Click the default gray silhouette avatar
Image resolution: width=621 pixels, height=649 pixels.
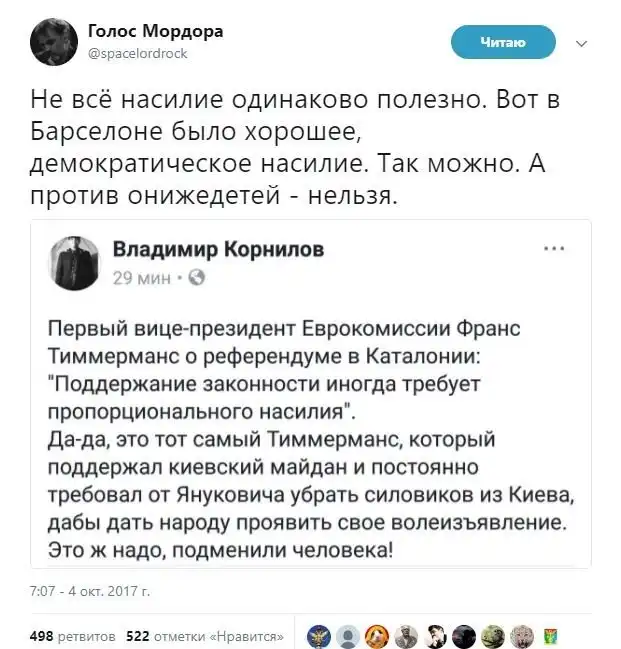[x=347, y=634]
